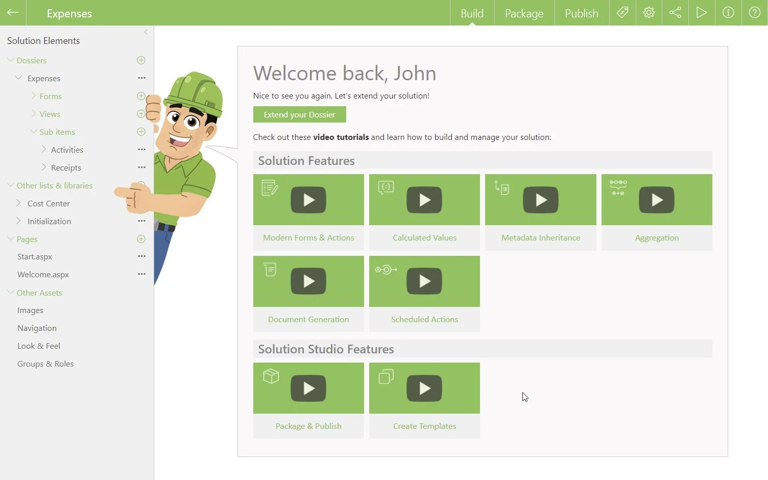Collapse the Sub items tree node
768x480 pixels.
tap(34, 132)
